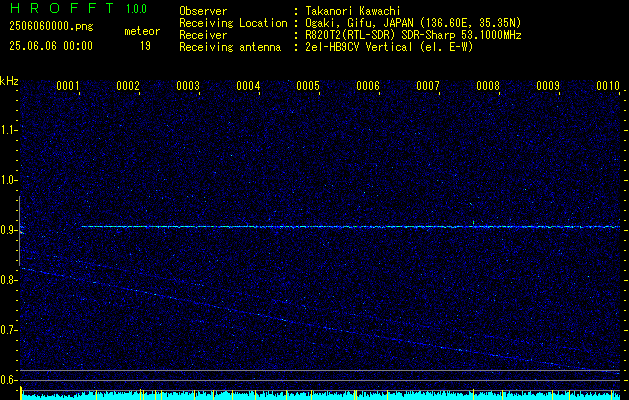Click the Receiving Location label
The image size is (629, 400).
[x=233, y=23]
